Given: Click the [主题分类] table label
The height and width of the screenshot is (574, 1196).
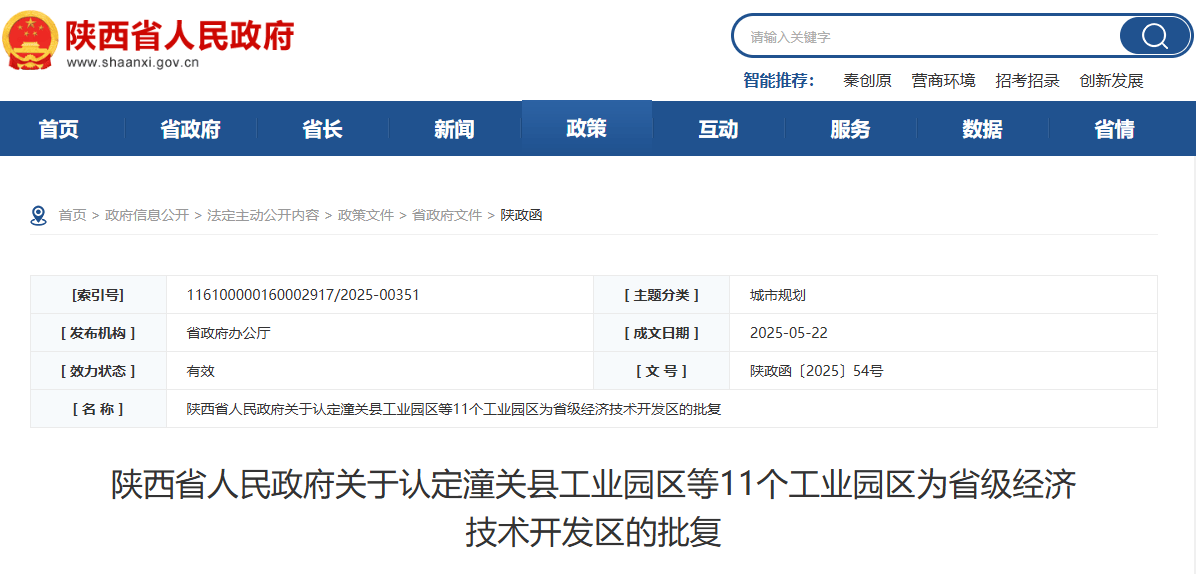Looking at the screenshot, I should tap(661, 295).
